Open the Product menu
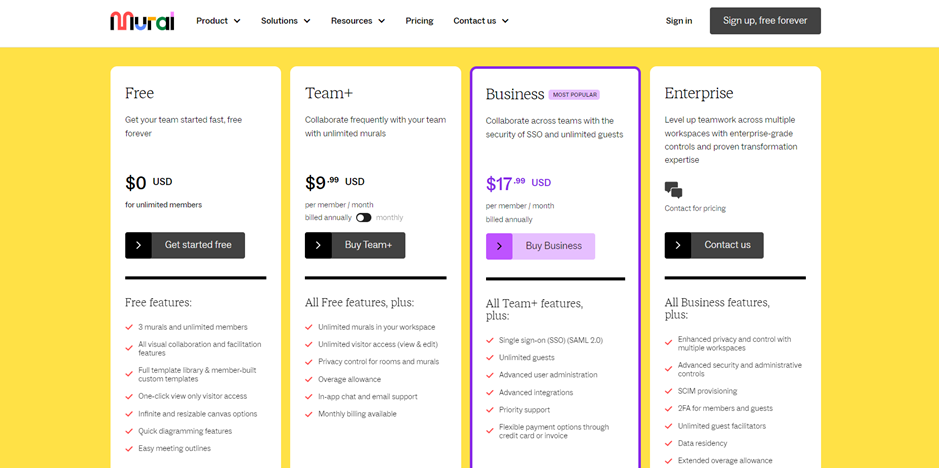The image size is (939, 468). (219, 21)
